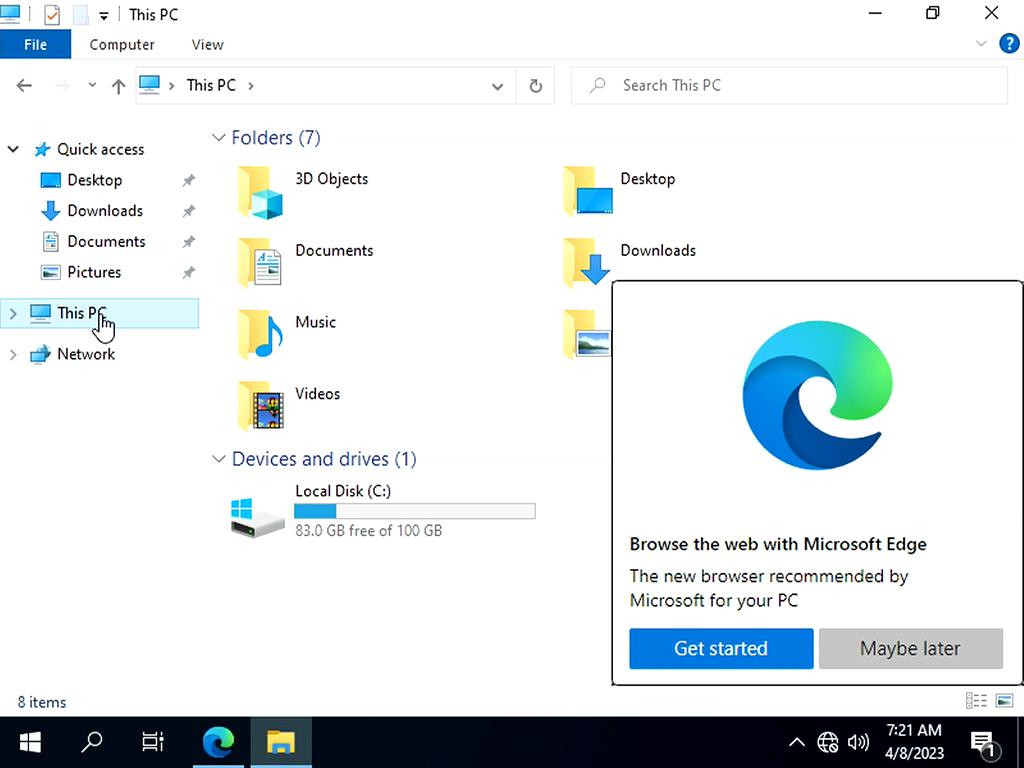
Task: Select Desktop under Quick access
Action: tap(95, 180)
